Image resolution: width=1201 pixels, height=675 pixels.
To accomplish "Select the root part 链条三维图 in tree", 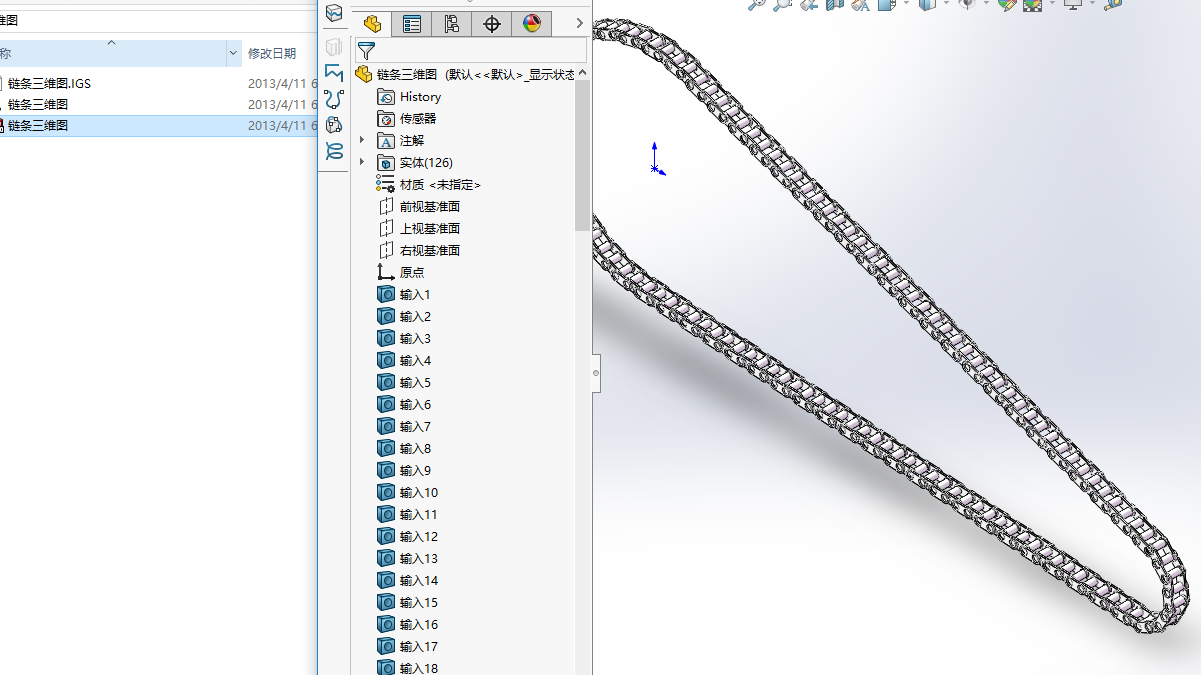I will (465, 74).
